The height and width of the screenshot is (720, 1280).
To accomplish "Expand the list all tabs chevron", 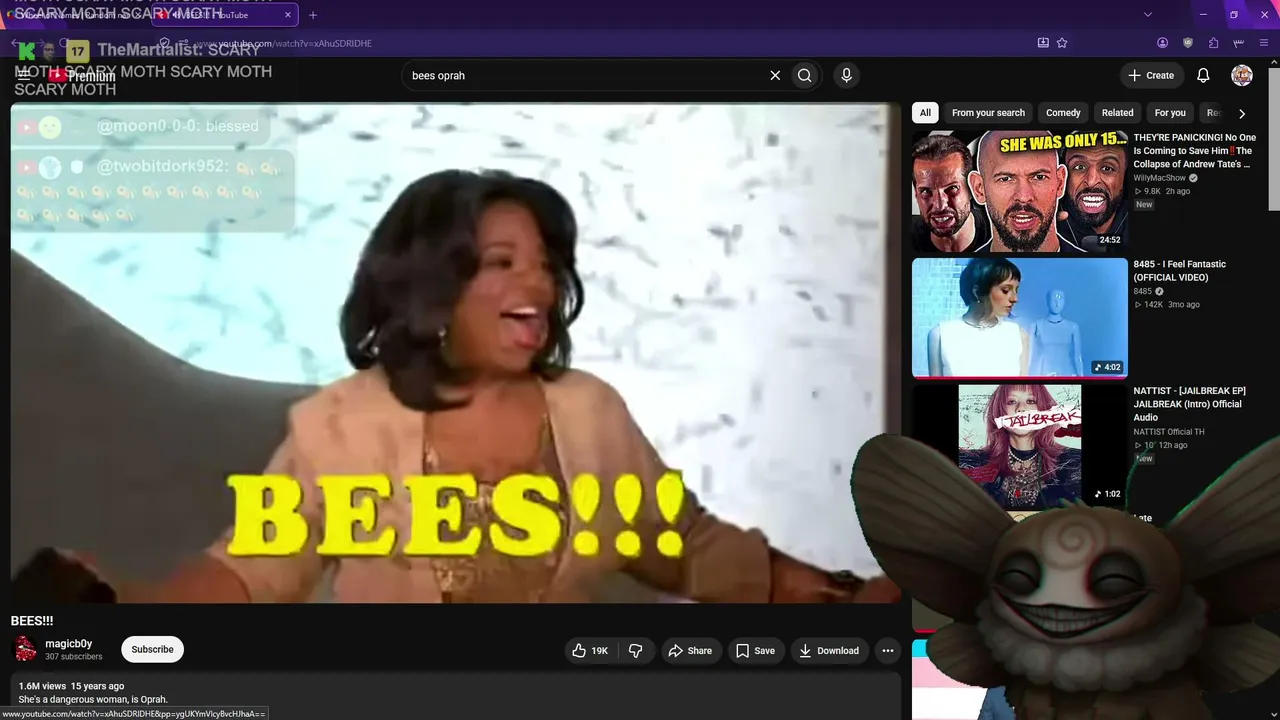I will (x=1148, y=15).
